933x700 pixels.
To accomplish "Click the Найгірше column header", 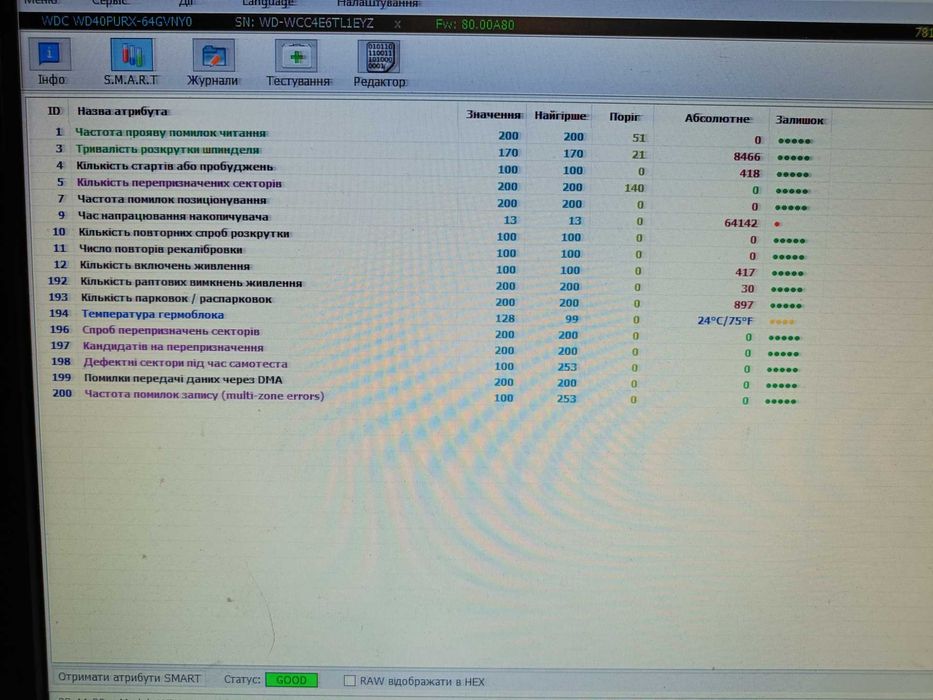I will [x=560, y=115].
